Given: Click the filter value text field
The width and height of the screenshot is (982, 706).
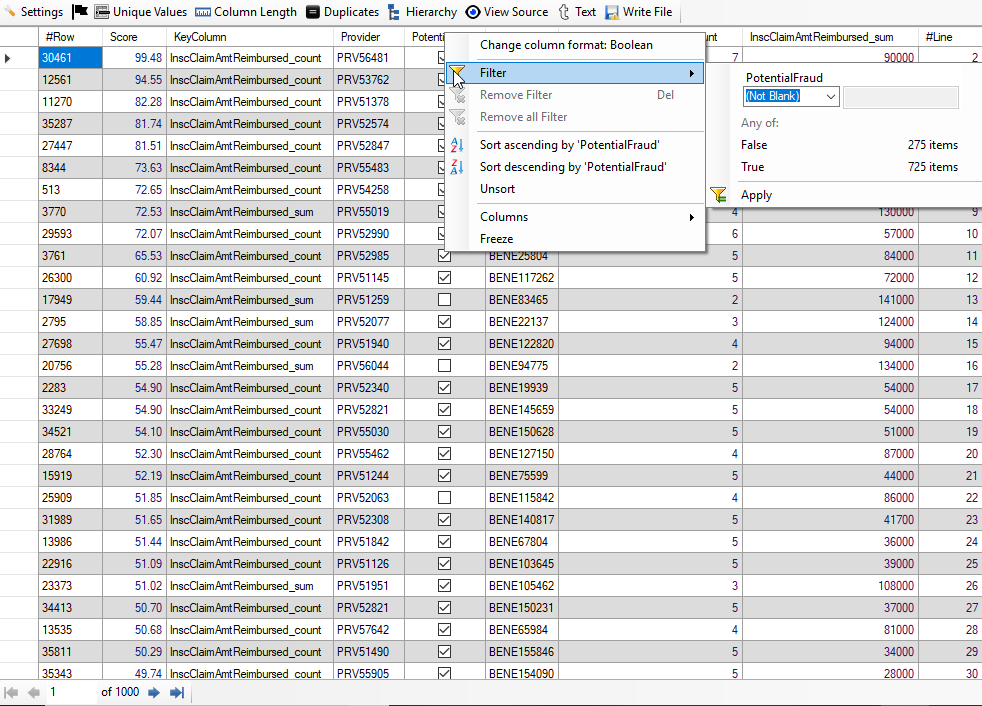Looking at the screenshot, I should coord(900,97).
